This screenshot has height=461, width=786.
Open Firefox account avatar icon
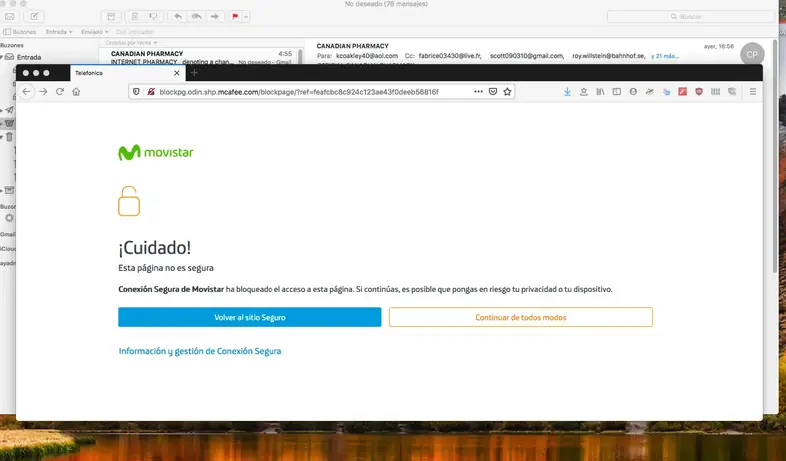tap(633, 92)
